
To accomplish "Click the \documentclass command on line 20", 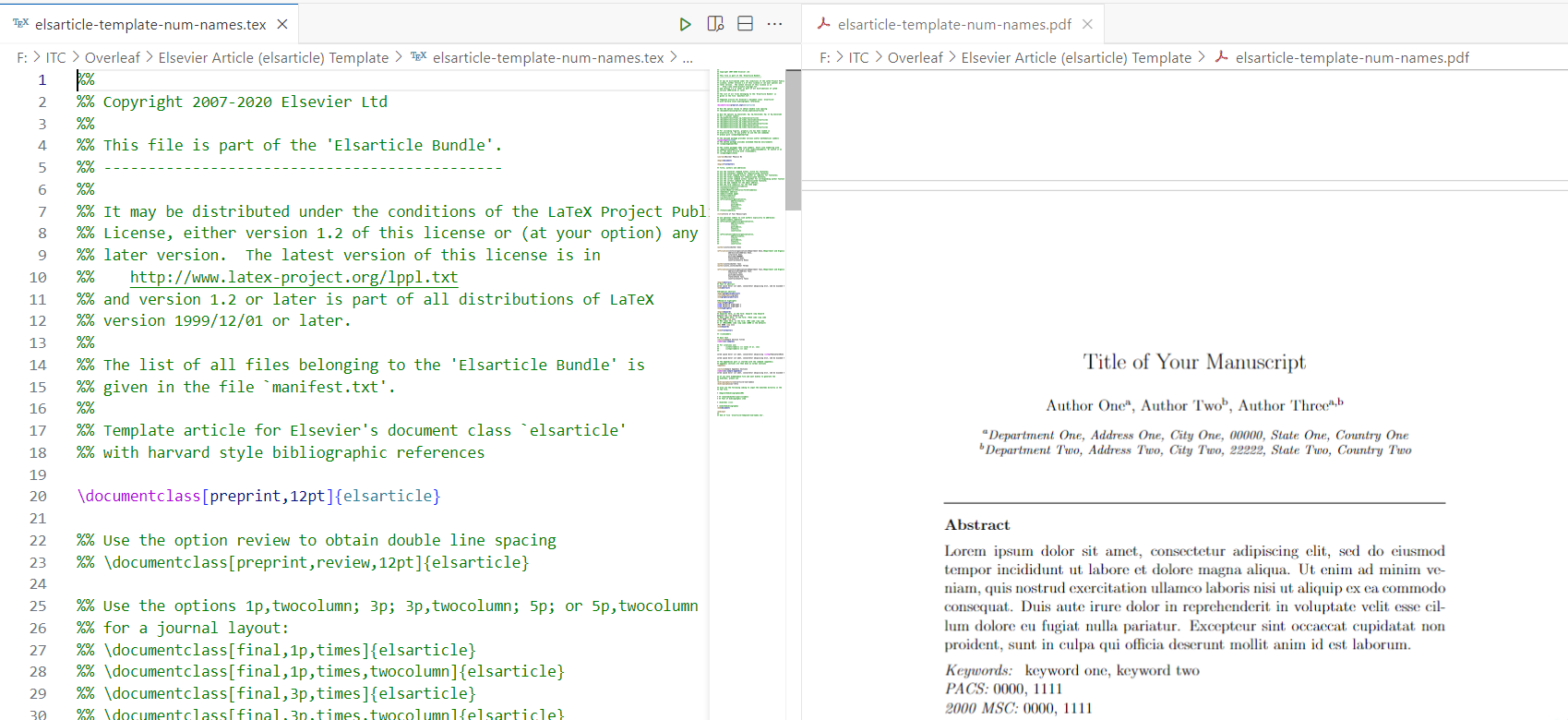I will click(x=138, y=497).
